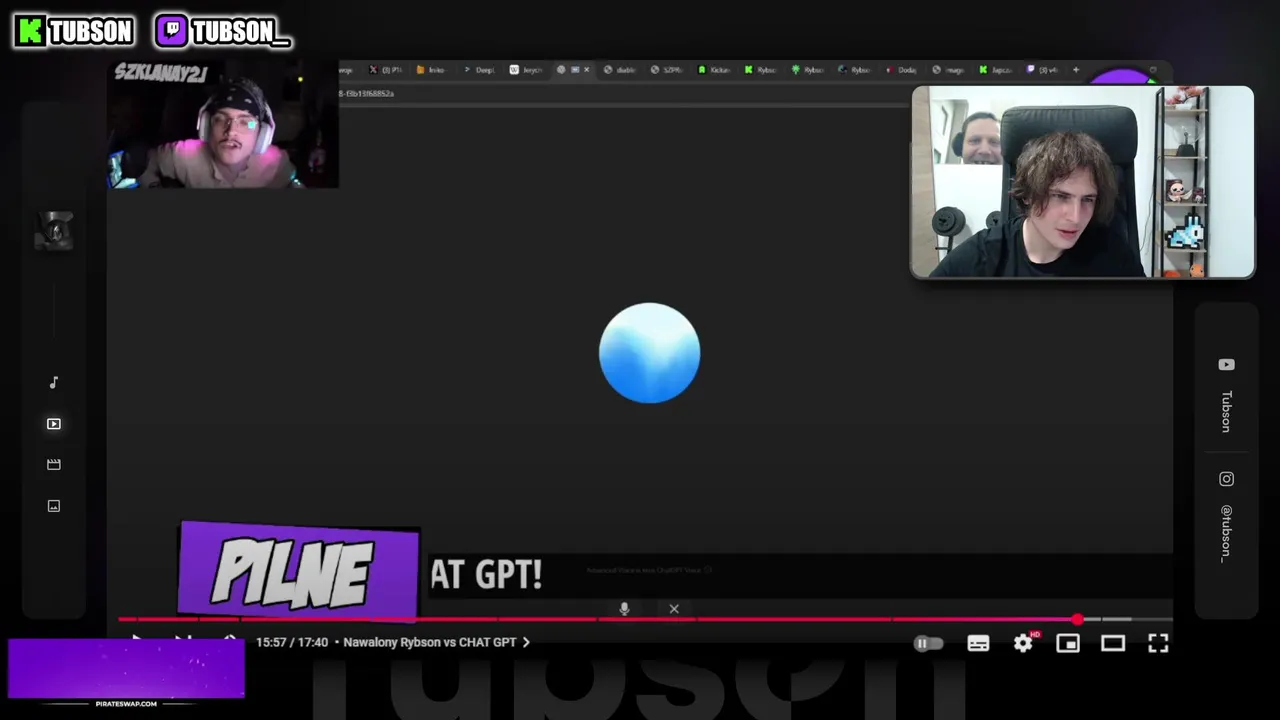Click the video play icon in left sidebar

pos(54,424)
